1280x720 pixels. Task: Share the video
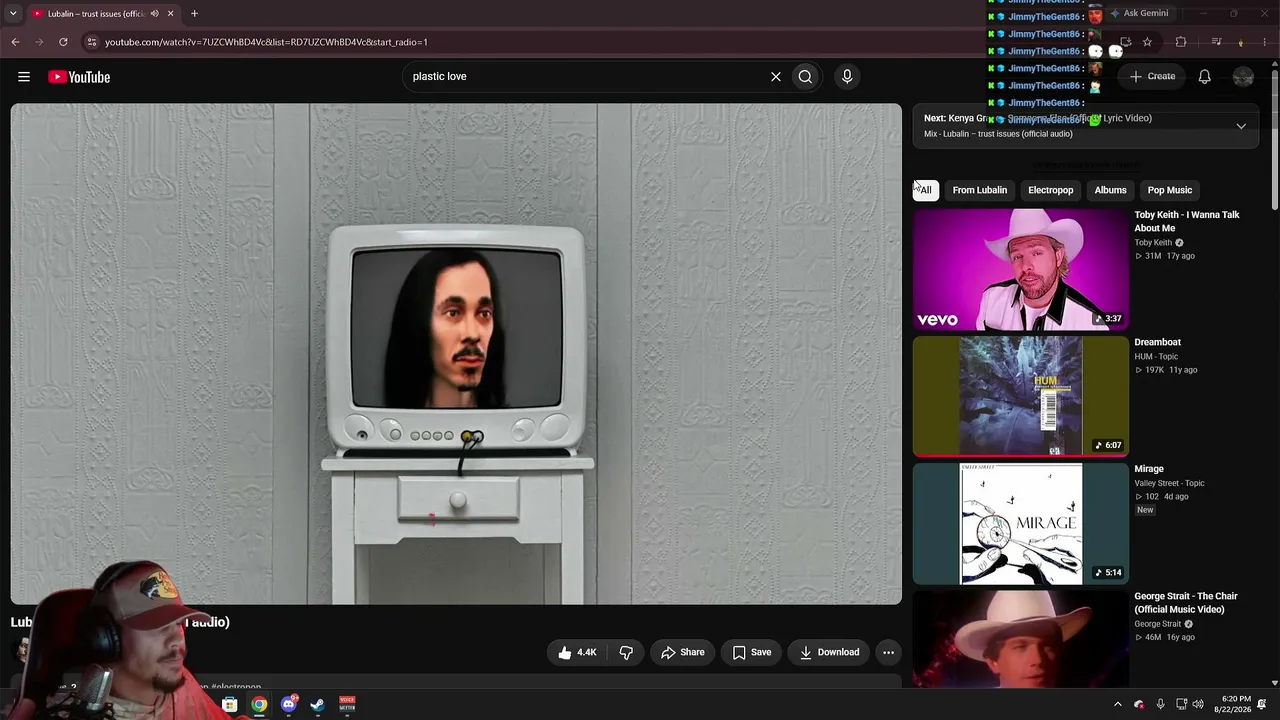coord(683,652)
